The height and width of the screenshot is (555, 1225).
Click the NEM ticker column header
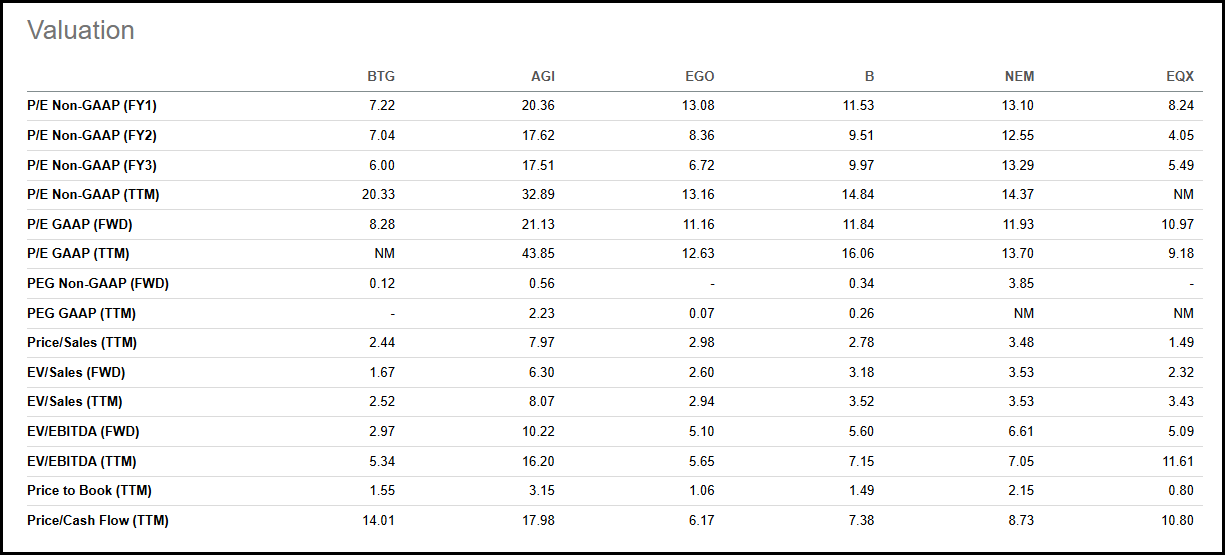[1019, 77]
